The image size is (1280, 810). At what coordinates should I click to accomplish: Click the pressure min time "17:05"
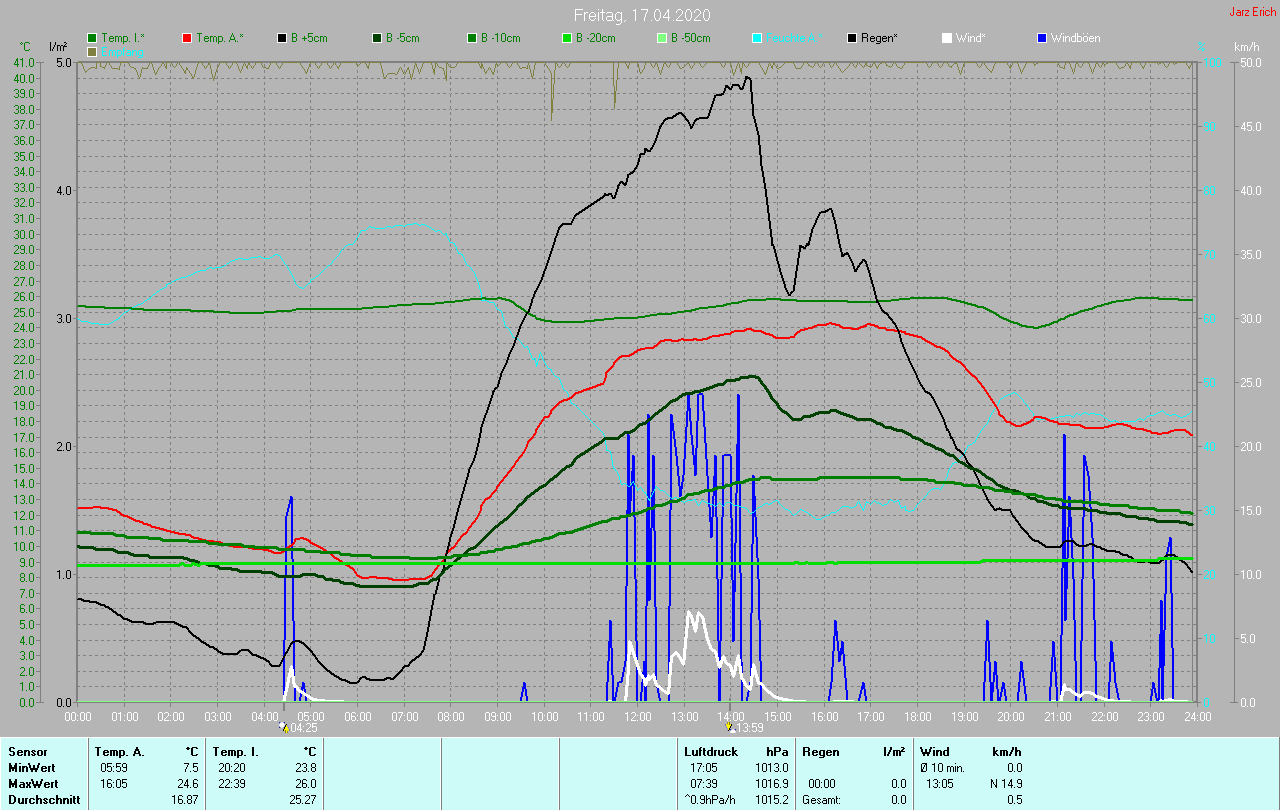point(704,767)
